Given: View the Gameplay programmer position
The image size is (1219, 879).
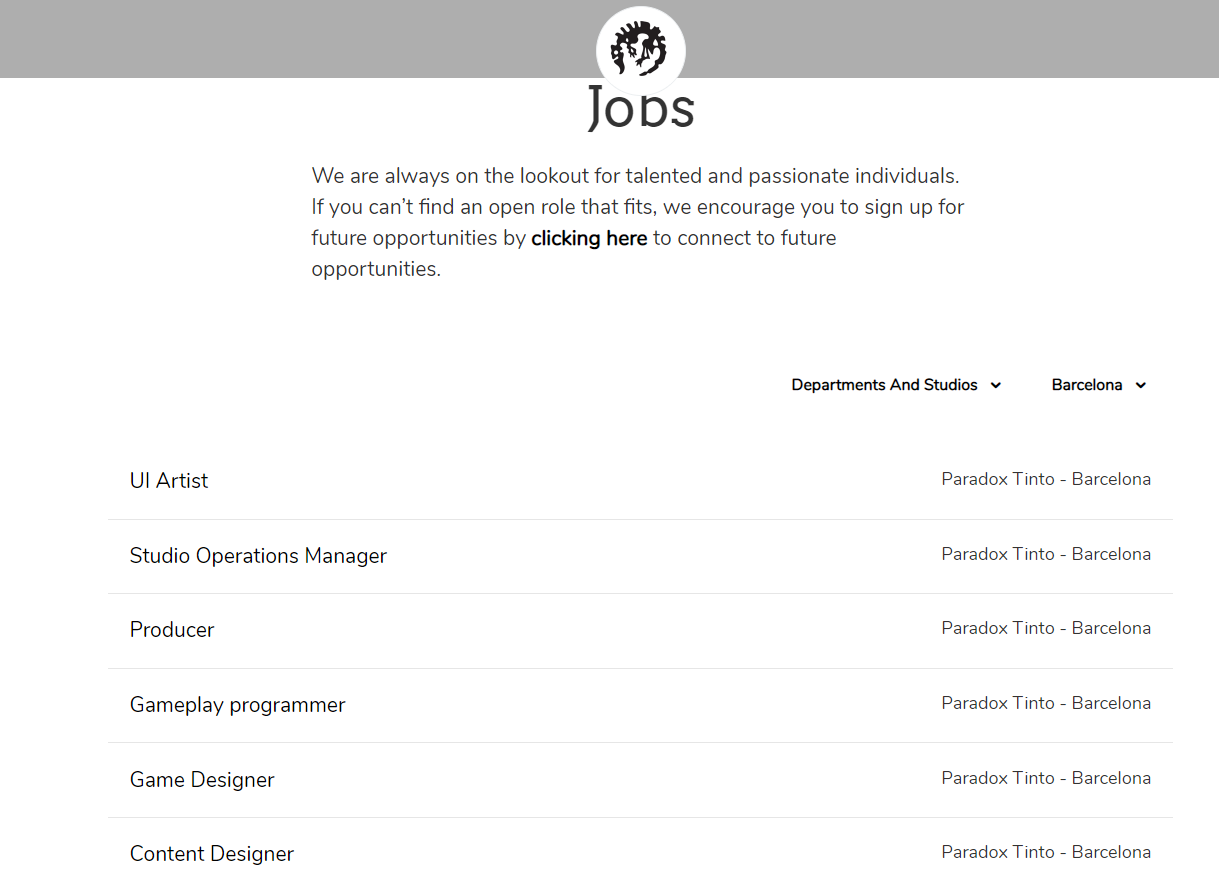Looking at the screenshot, I should pos(237,705).
